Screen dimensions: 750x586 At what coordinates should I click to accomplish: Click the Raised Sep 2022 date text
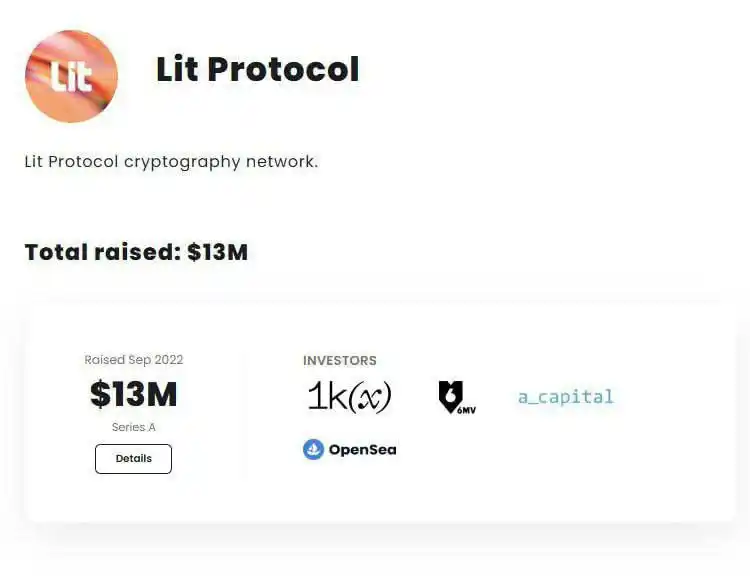tap(134, 360)
